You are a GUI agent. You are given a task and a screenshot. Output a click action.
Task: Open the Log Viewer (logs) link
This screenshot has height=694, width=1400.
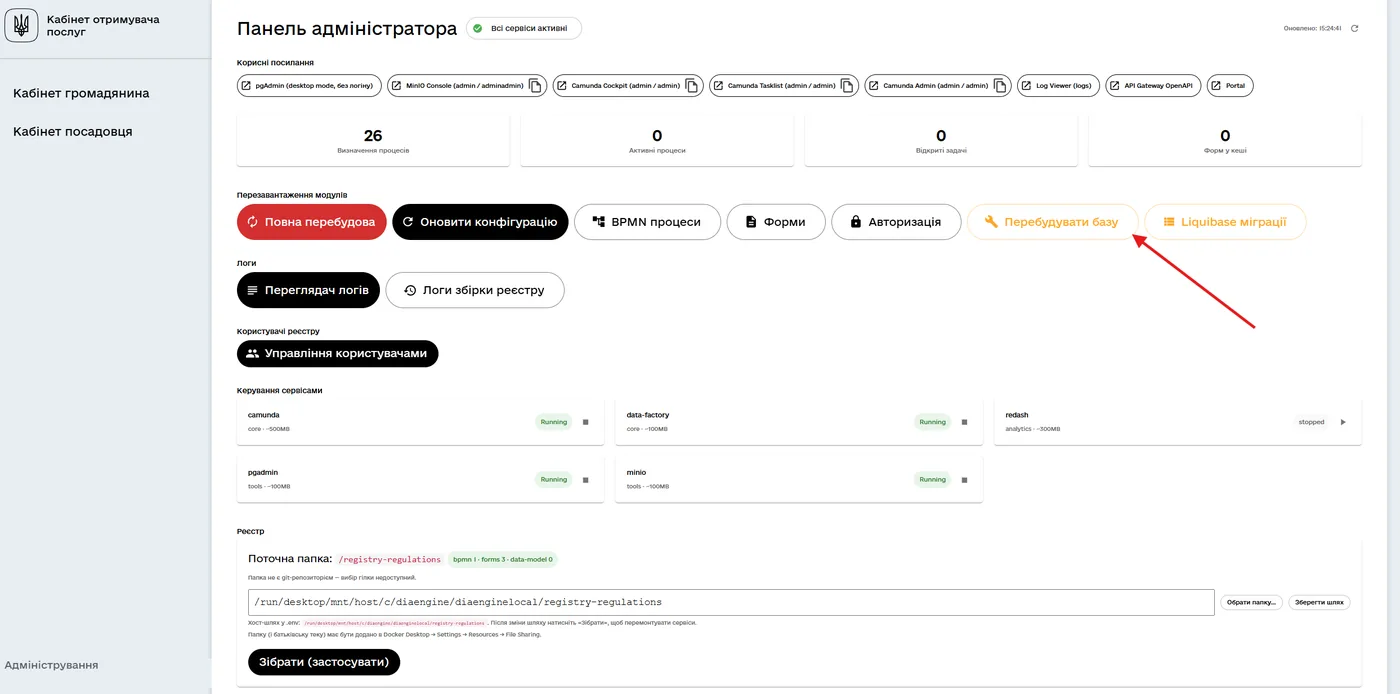point(1059,86)
